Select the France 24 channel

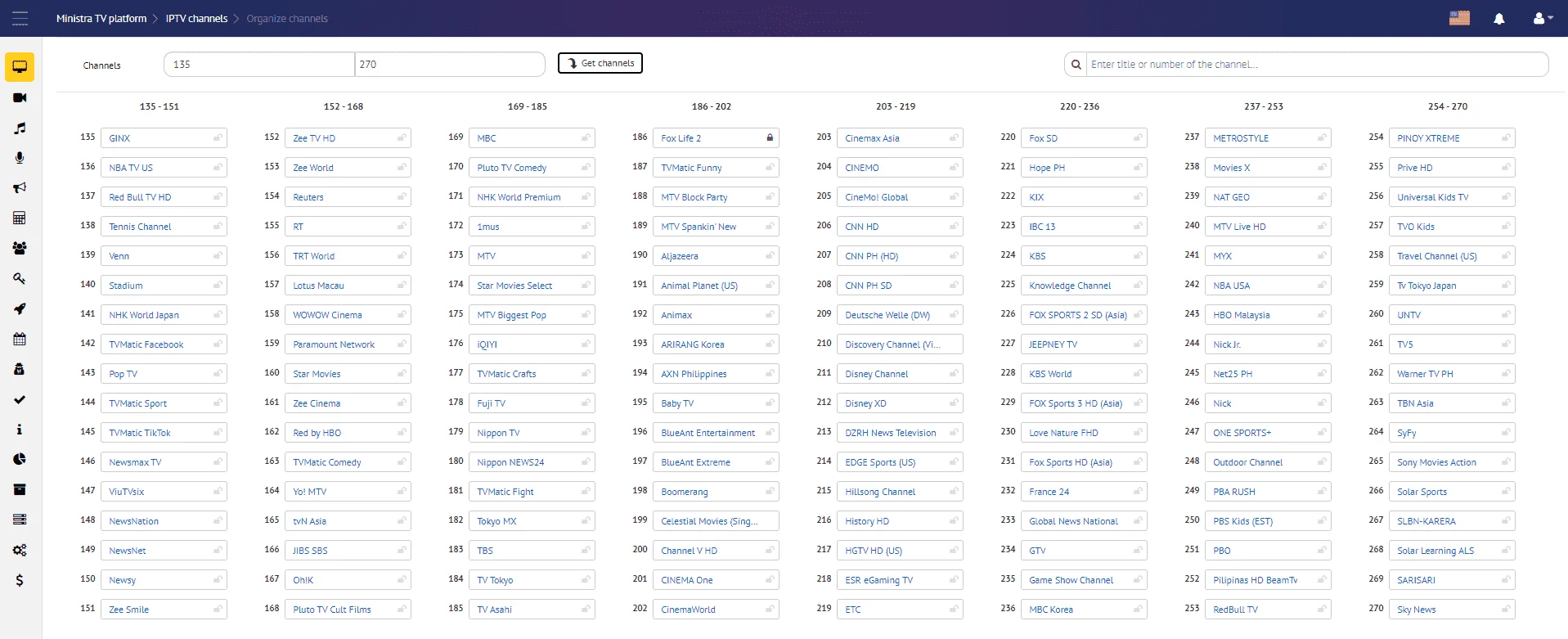(1084, 492)
